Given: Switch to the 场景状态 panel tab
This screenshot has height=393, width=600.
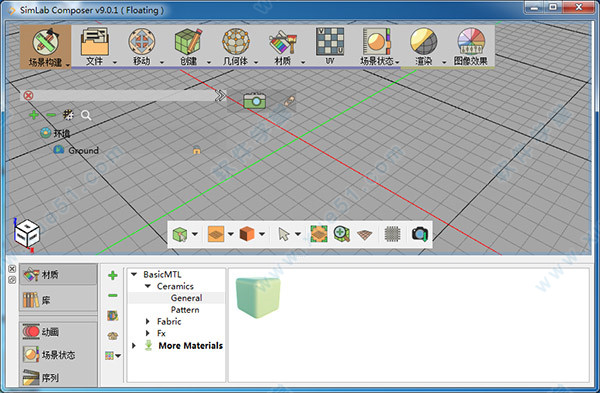Looking at the screenshot, I should [x=58, y=355].
